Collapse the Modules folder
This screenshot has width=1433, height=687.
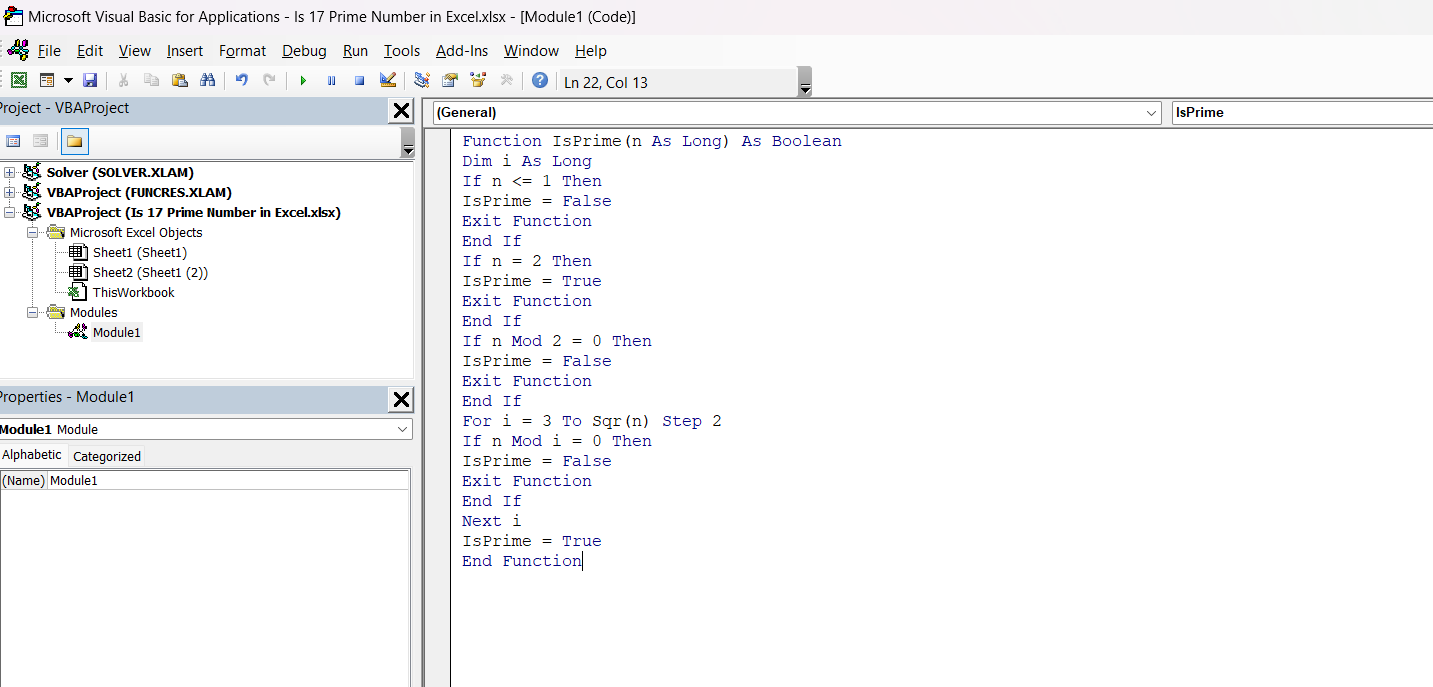[32, 312]
